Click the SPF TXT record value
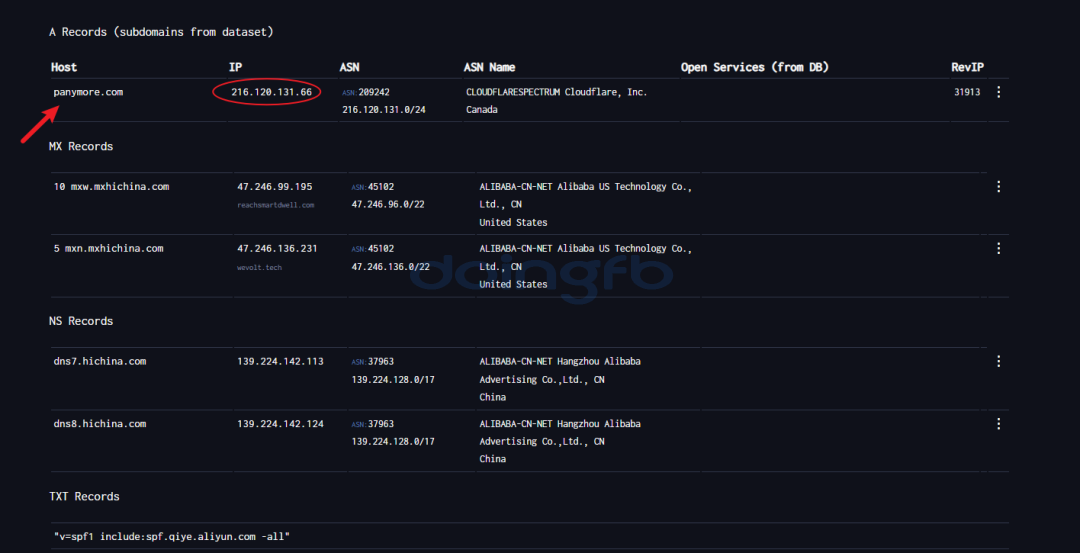This screenshot has height=553, width=1080. 172,537
